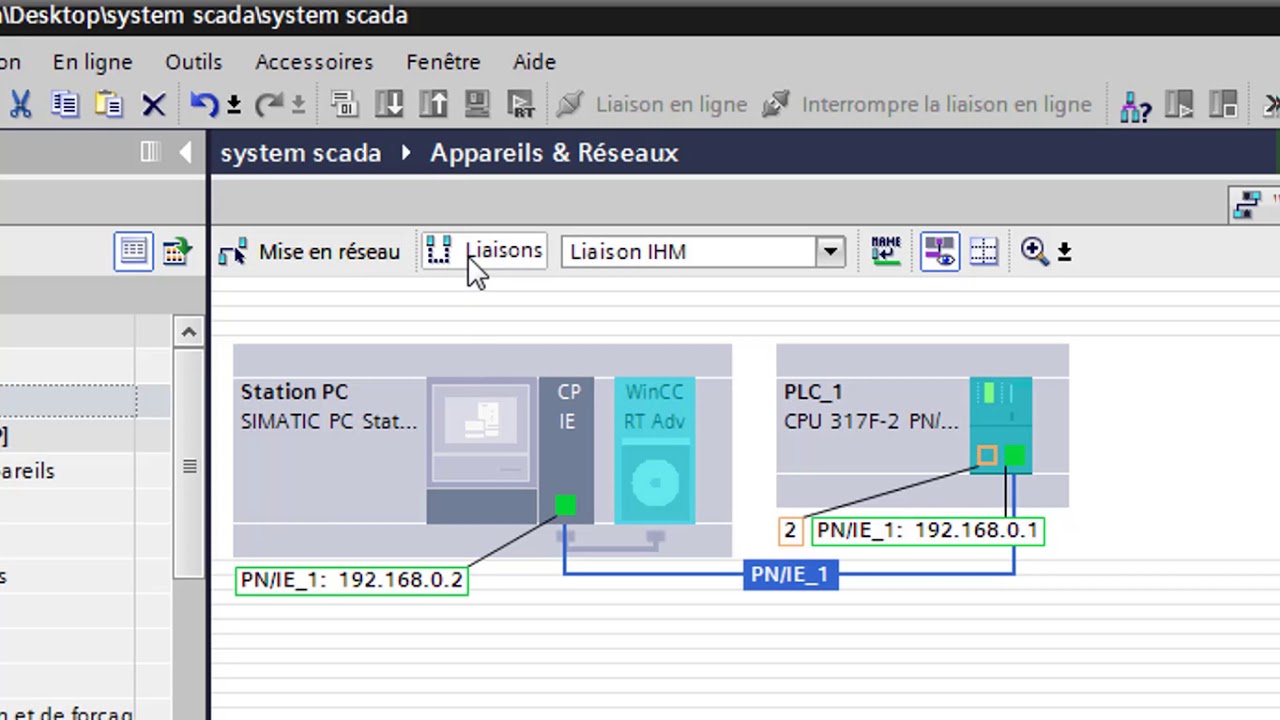The width and height of the screenshot is (1280, 720).
Task: Click the project tree scrollbar grip
Action: [x=189, y=466]
